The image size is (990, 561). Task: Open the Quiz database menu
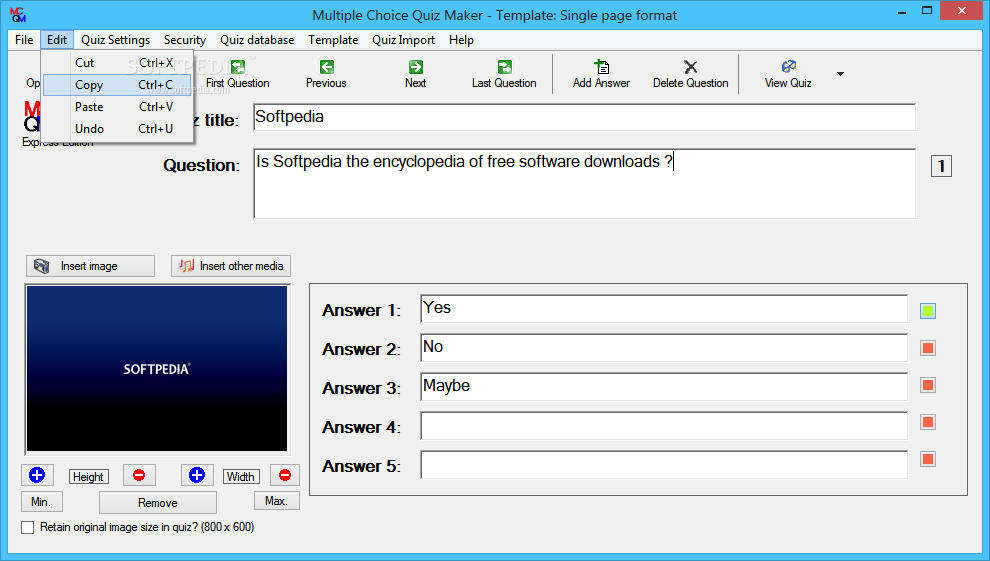257,40
